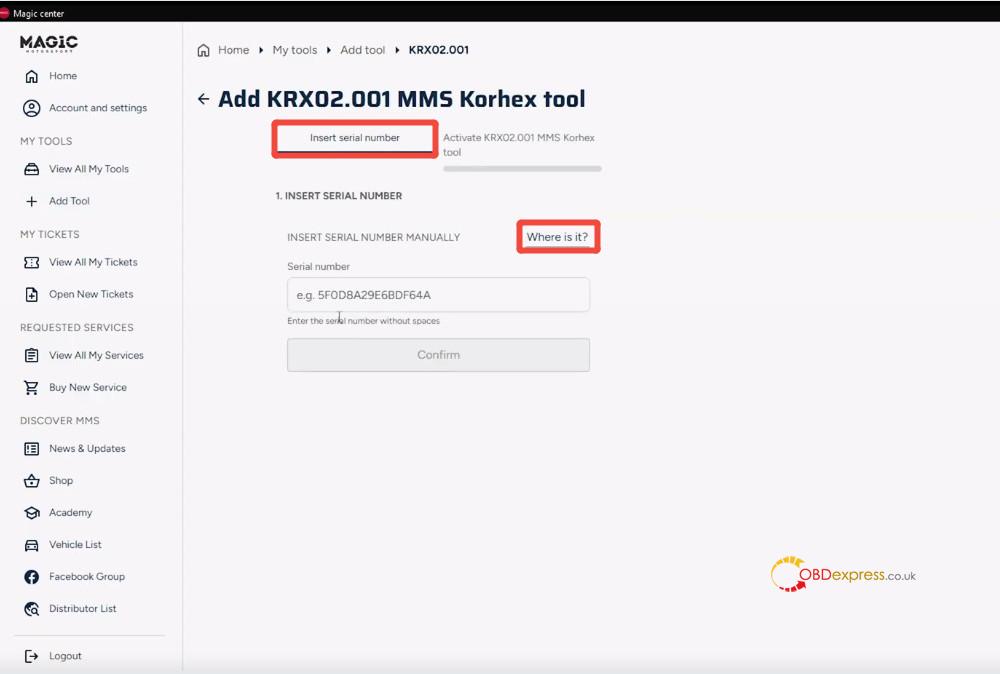Click the Vehicle List car icon
This screenshot has width=1000, height=674.
point(31,545)
